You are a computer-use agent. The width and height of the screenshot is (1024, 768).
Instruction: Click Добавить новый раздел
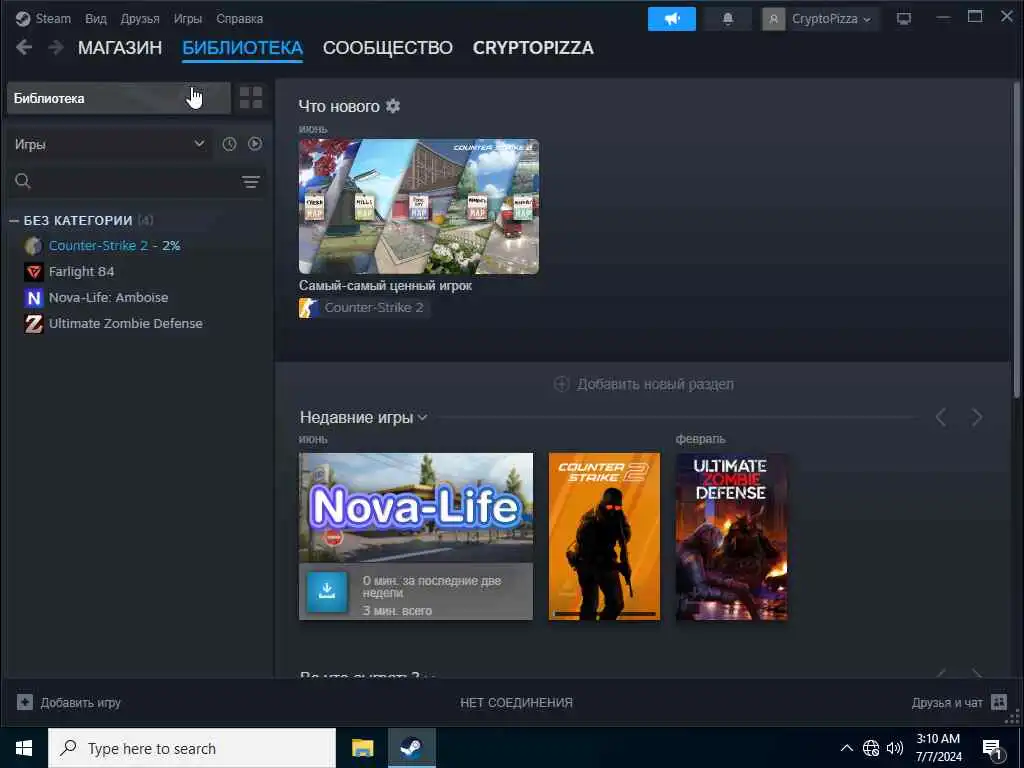tap(655, 384)
